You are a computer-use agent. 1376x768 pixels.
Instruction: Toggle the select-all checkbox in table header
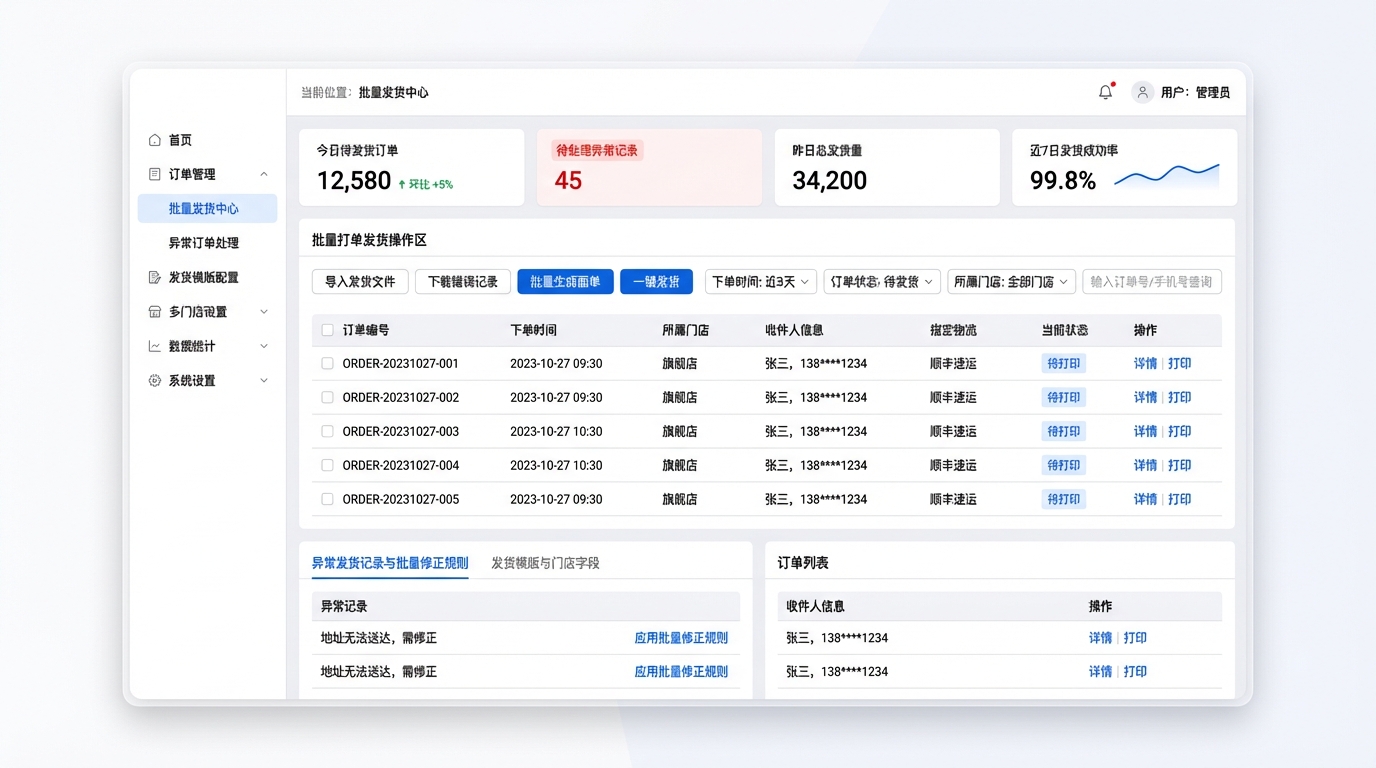[327, 330]
